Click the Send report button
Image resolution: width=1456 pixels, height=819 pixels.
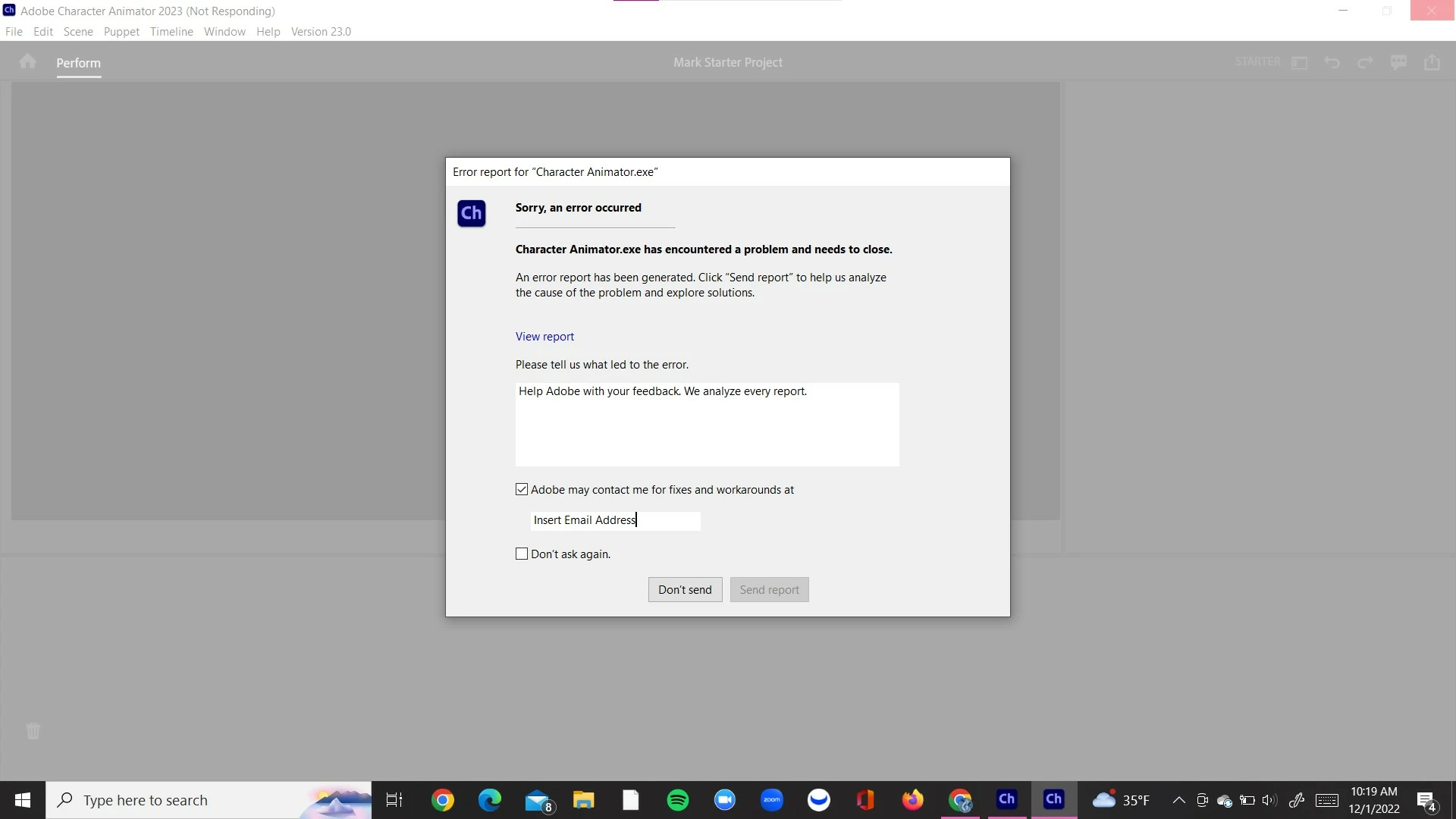[769, 590]
